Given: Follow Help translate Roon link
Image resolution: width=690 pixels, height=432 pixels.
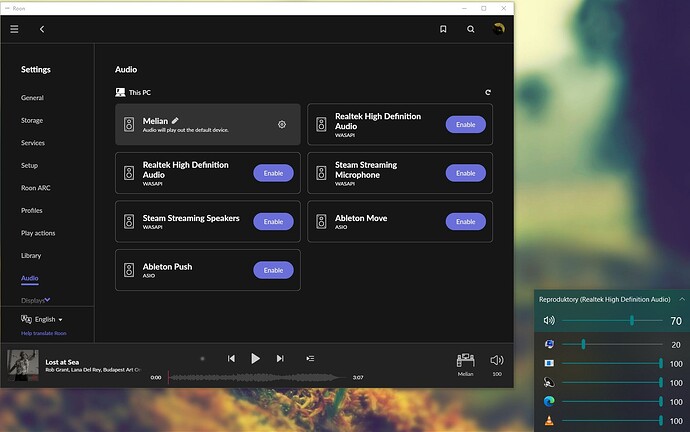Looking at the screenshot, I should tap(44, 333).
